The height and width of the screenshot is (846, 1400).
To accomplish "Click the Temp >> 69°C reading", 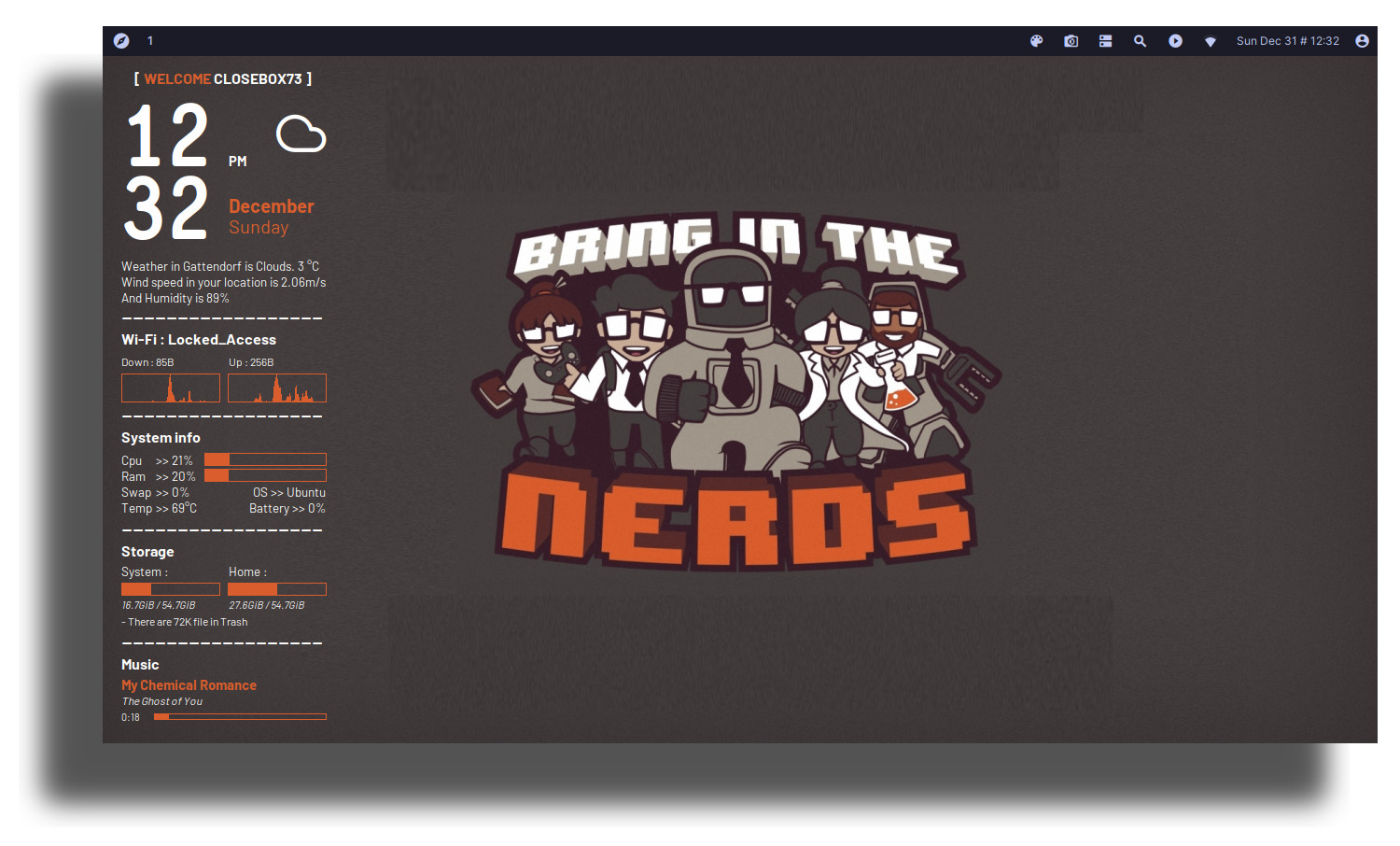I will click(x=159, y=508).
